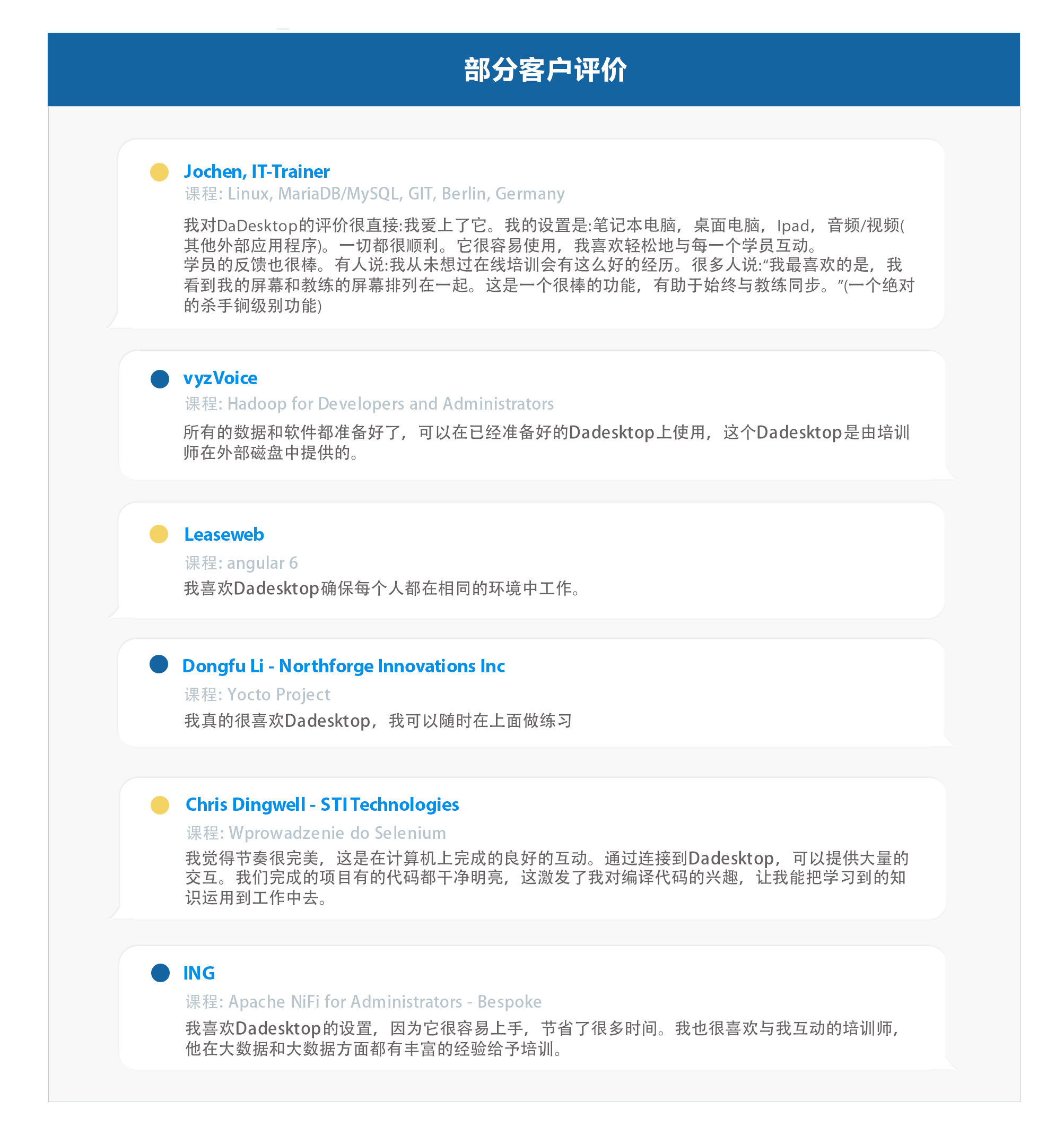The image size is (1064, 1135).
Task: Click course line Yocto Project
Action: (x=257, y=695)
